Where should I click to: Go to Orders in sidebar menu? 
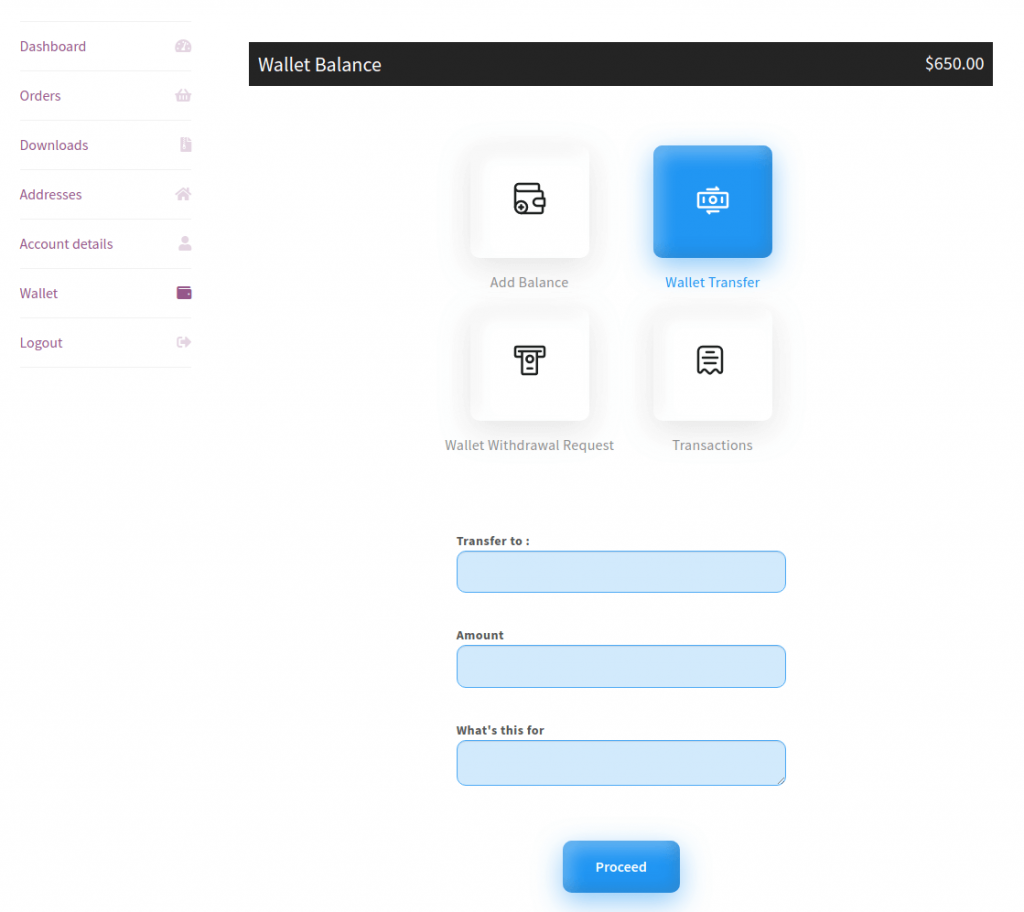coord(40,95)
